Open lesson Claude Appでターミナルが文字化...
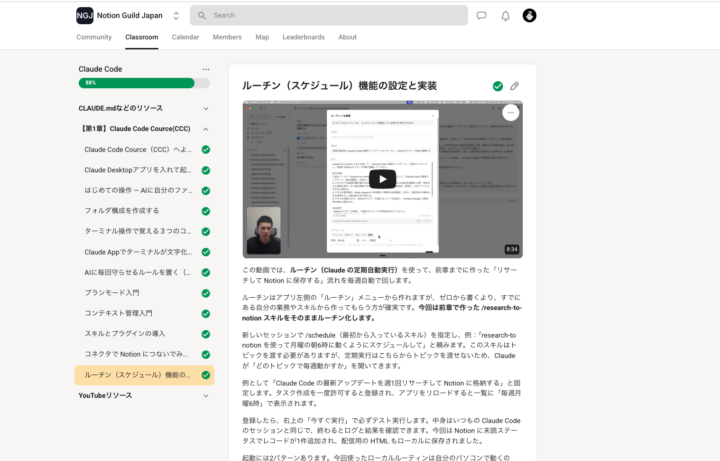Screen dimensions: 720x461 click(x=138, y=252)
